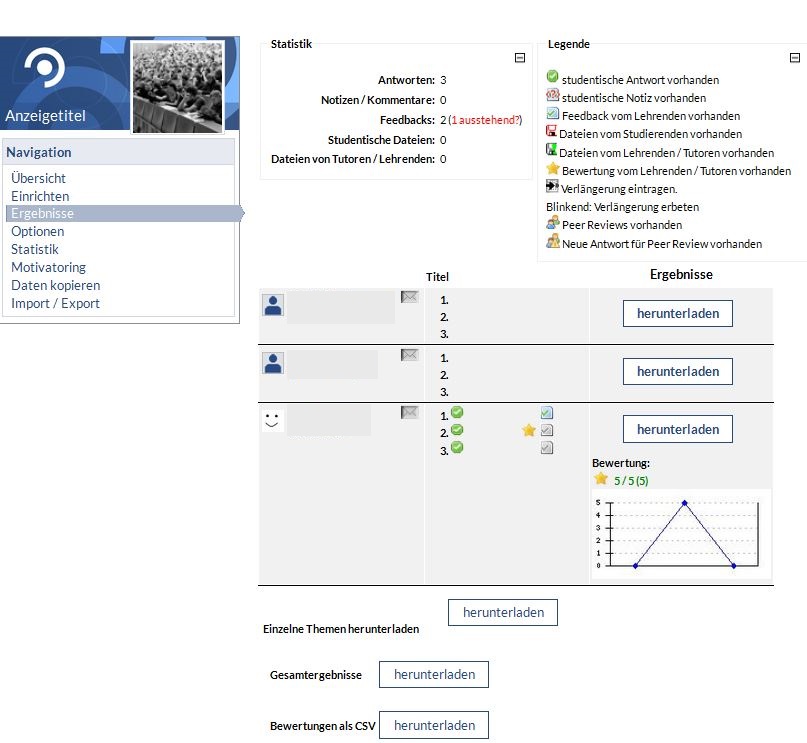Click the envelope icon in the second student row
This screenshot has width=807, height=743.
pyautogui.click(x=409, y=355)
